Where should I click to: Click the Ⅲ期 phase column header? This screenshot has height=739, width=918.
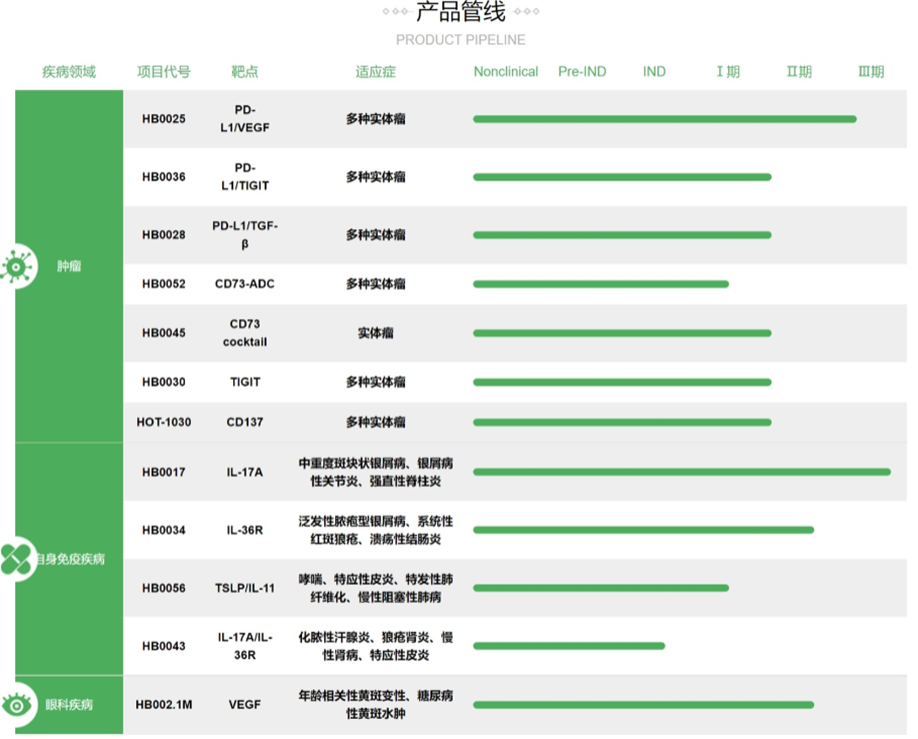tap(871, 72)
